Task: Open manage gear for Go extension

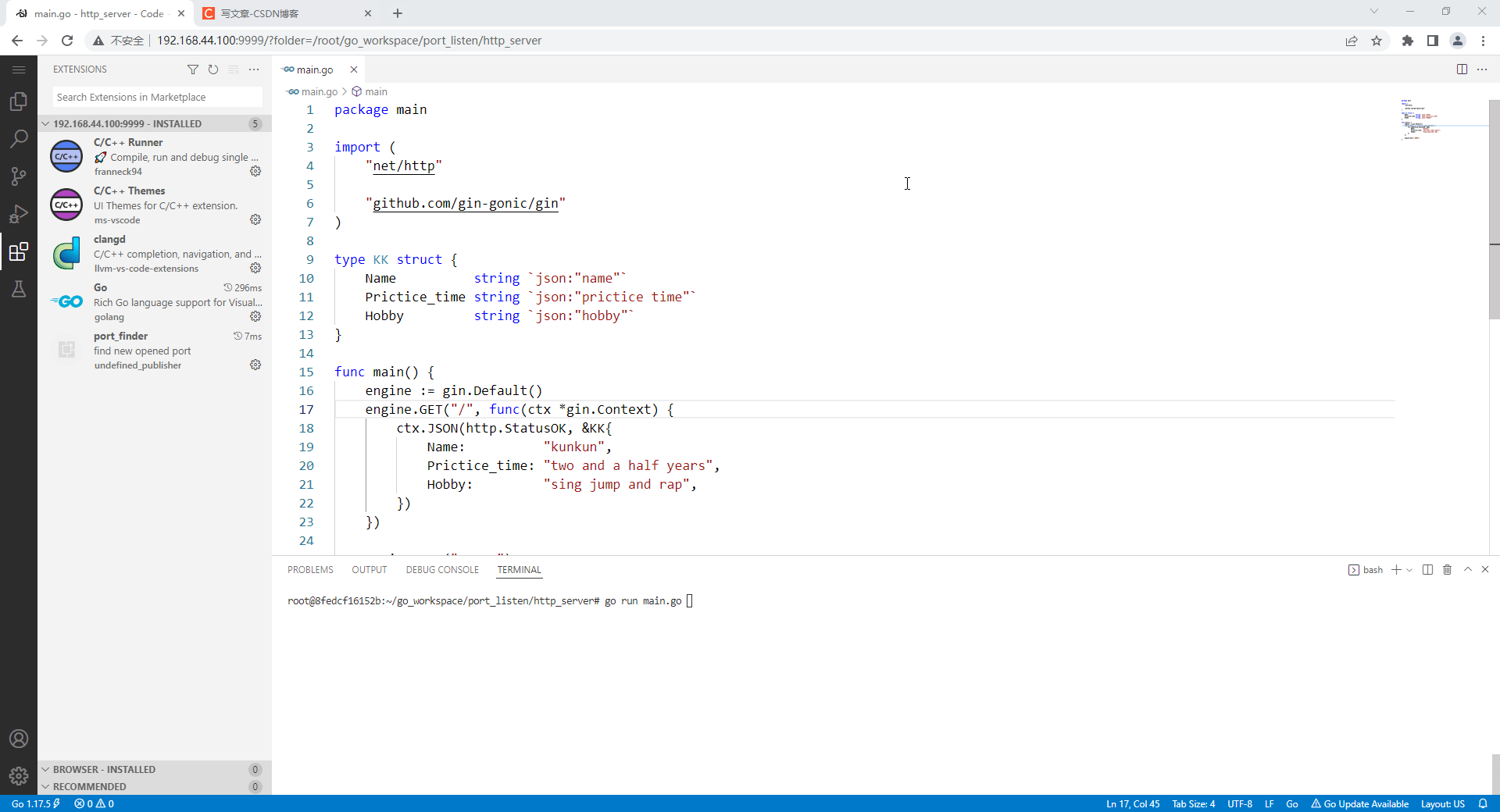Action: tap(255, 316)
